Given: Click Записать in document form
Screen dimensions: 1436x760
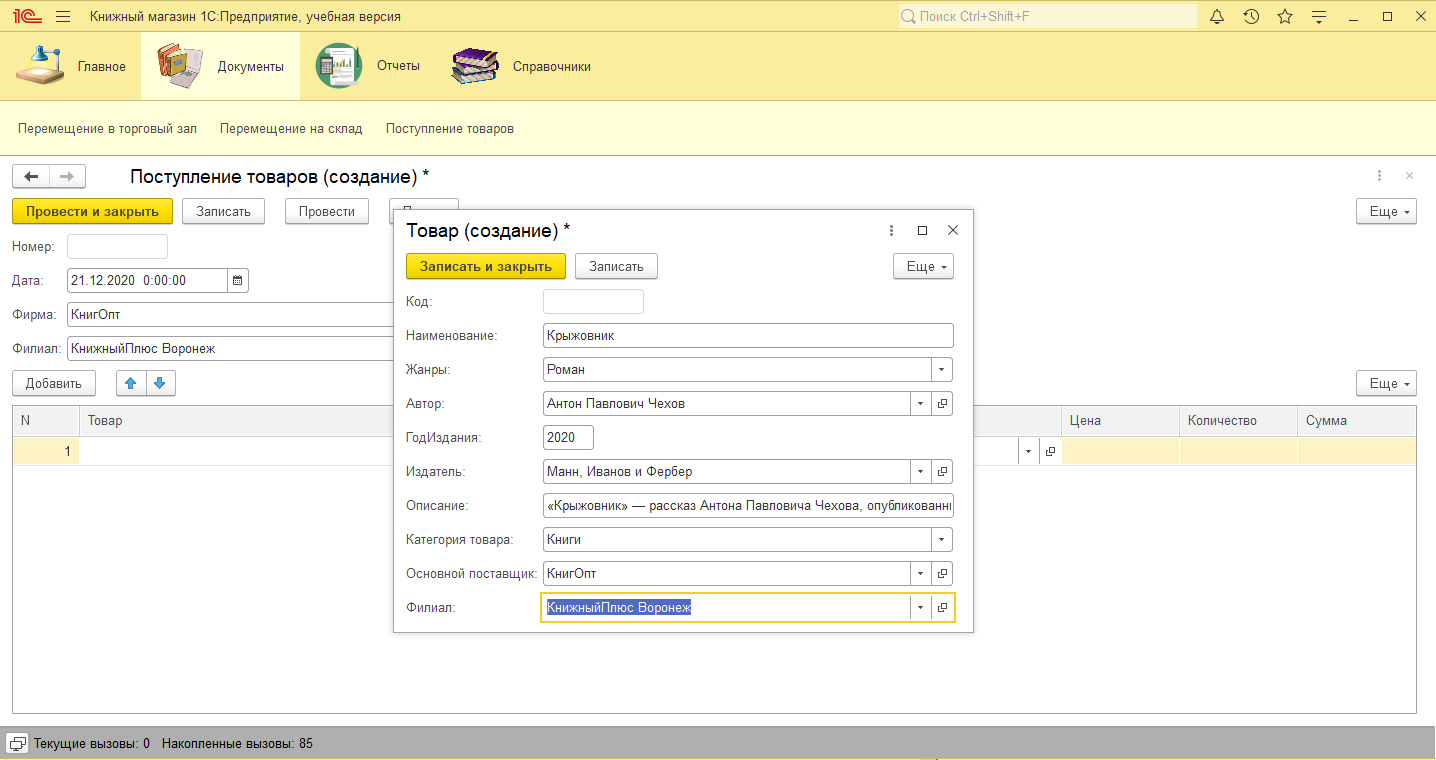Looking at the screenshot, I should [x=223, y=211].
